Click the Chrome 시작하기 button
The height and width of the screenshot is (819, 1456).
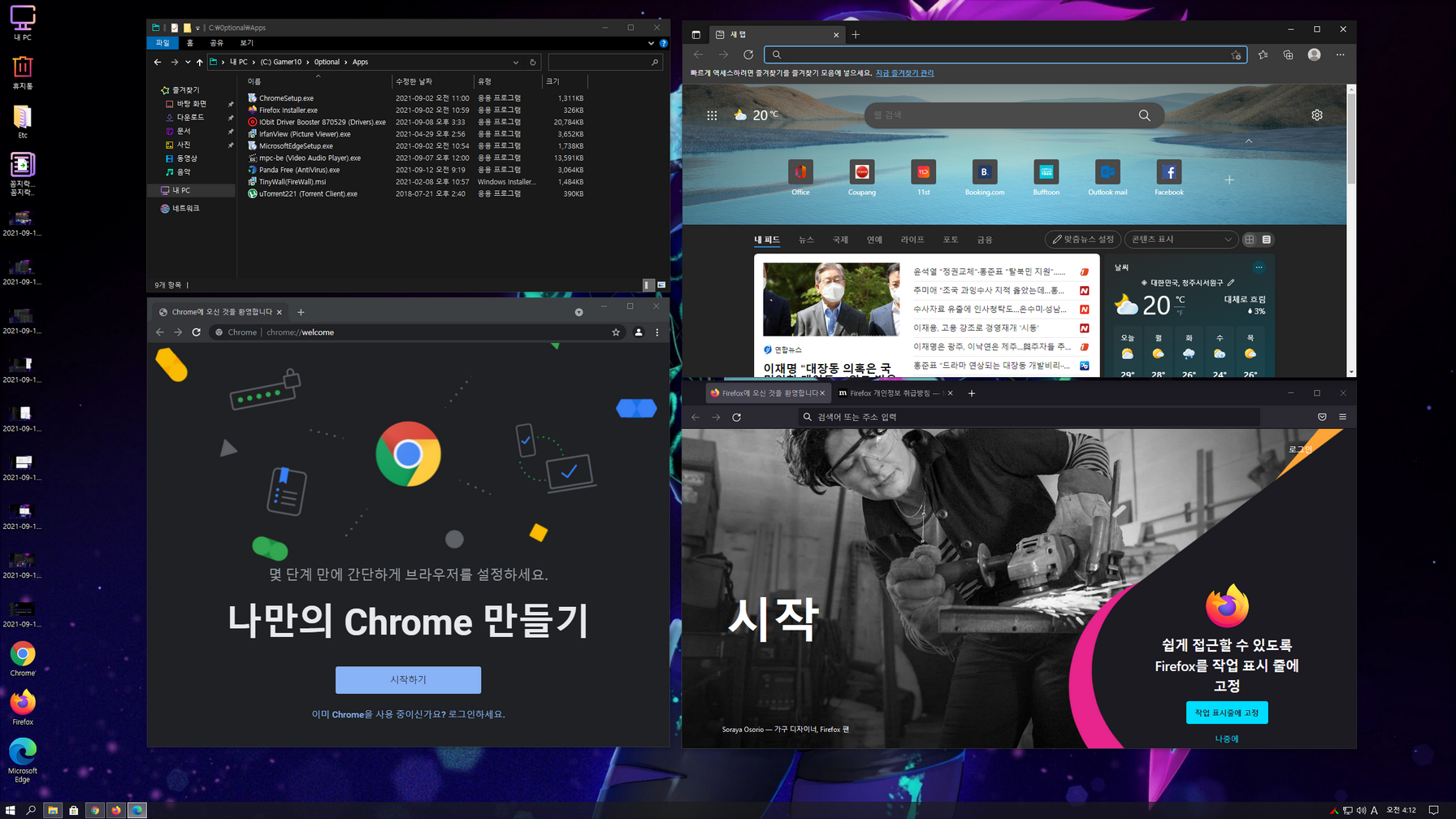408,680
